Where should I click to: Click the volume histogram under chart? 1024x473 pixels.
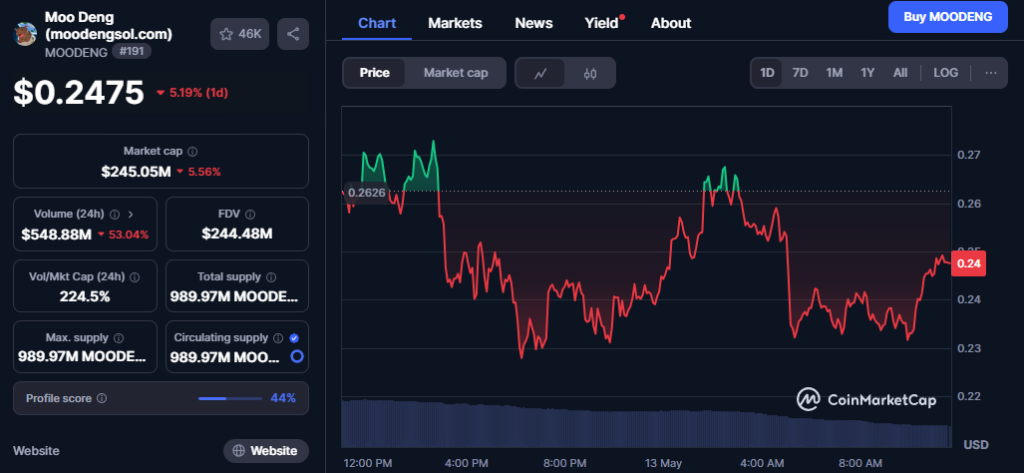[646, 423]
